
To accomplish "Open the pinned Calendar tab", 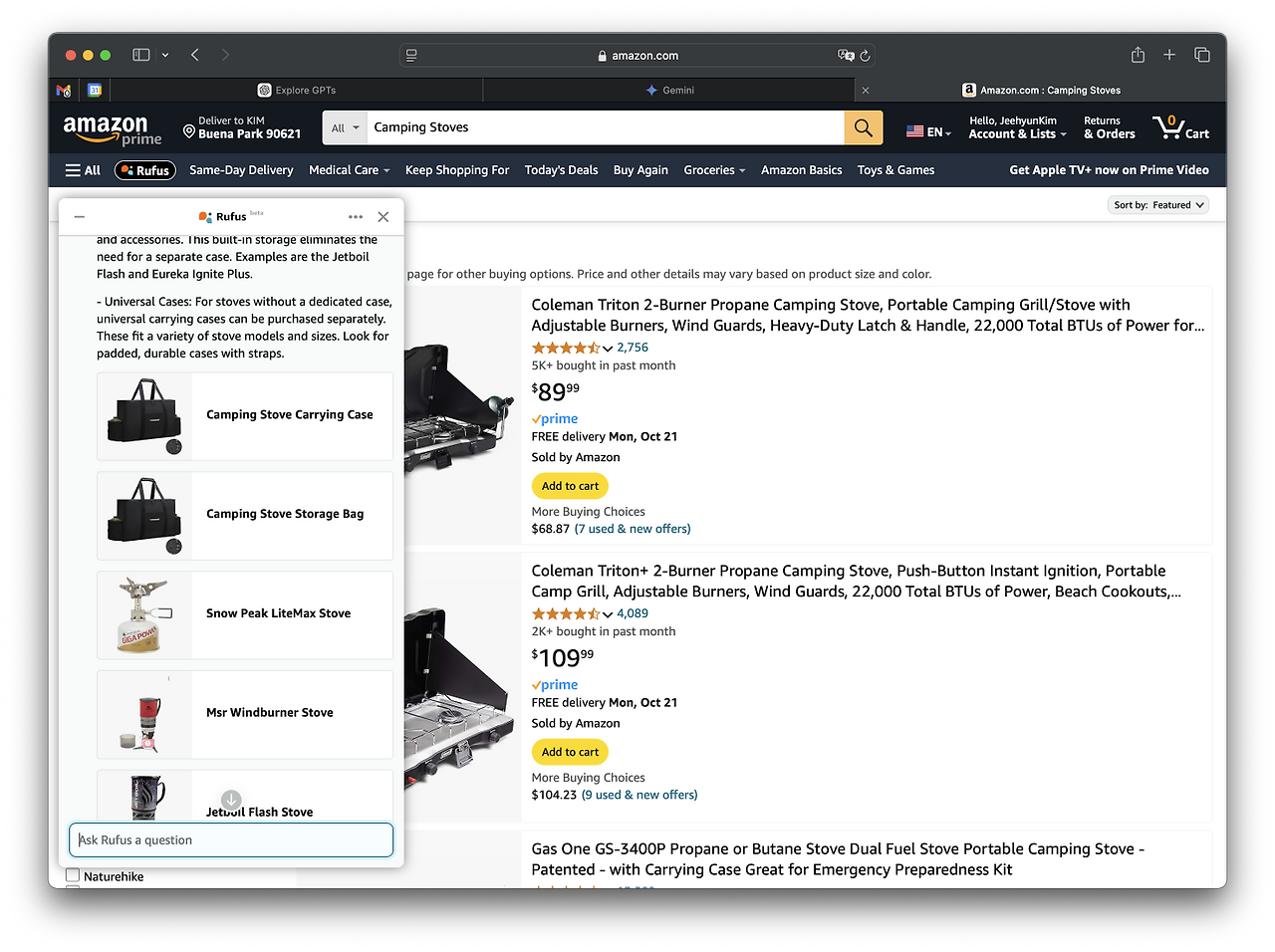I will [x=95, y=90].
